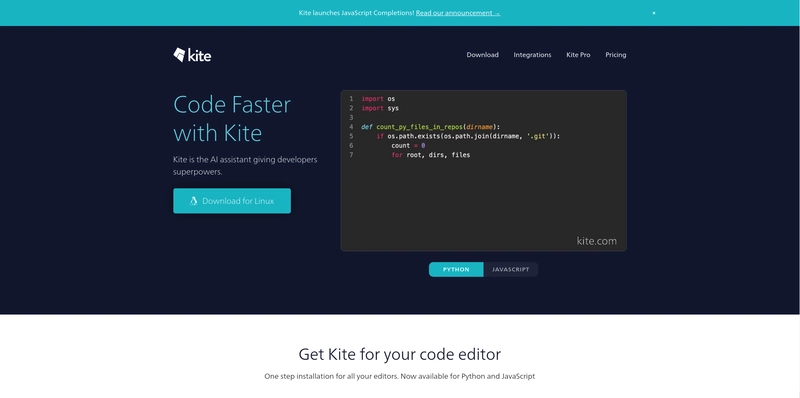Image resolution: width=800 pixels, height=398 pixels.
Task: Open the Integrations nav link
Action: click(532, 55)
